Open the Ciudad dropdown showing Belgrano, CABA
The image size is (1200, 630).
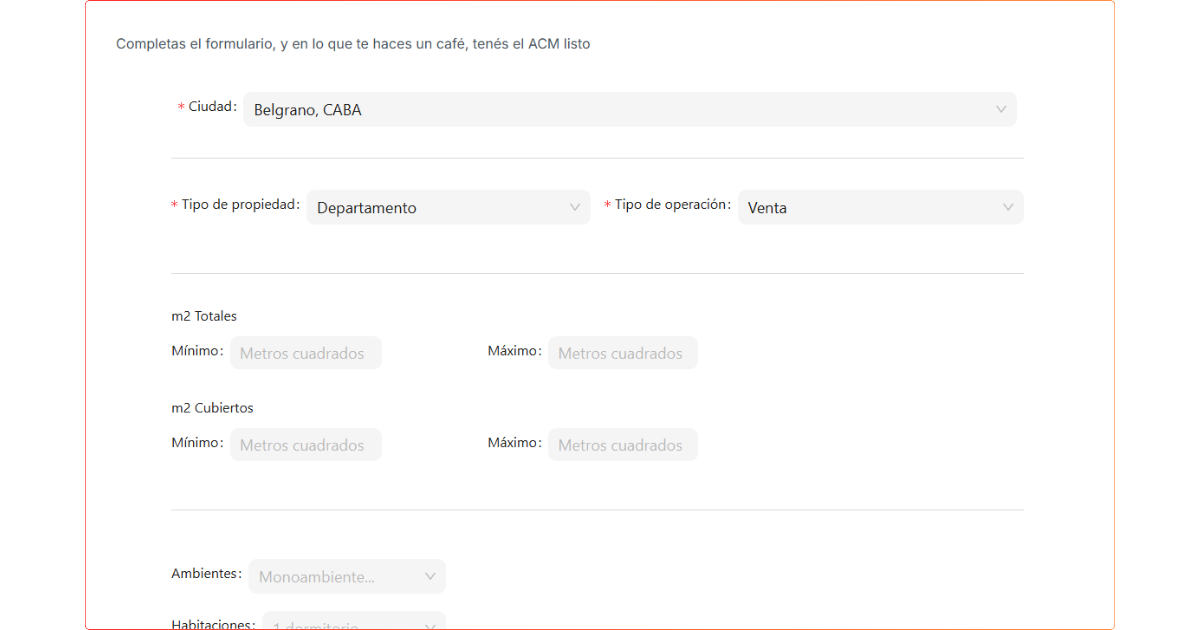pyautogui.click(x=620, y=110)
